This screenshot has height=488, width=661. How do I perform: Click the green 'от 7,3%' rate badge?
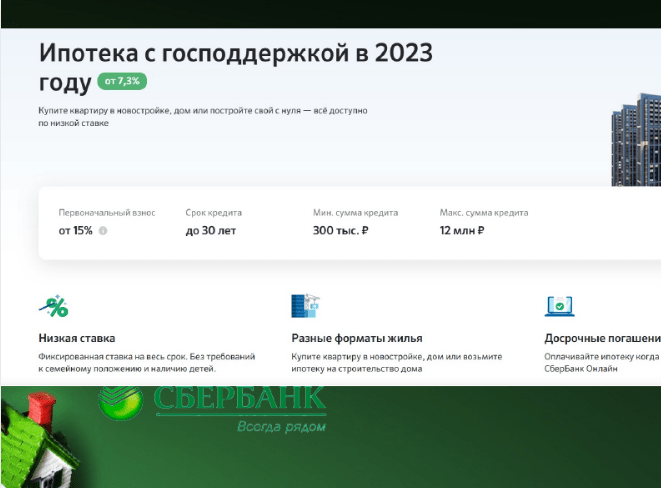click(x=122, y=81)
